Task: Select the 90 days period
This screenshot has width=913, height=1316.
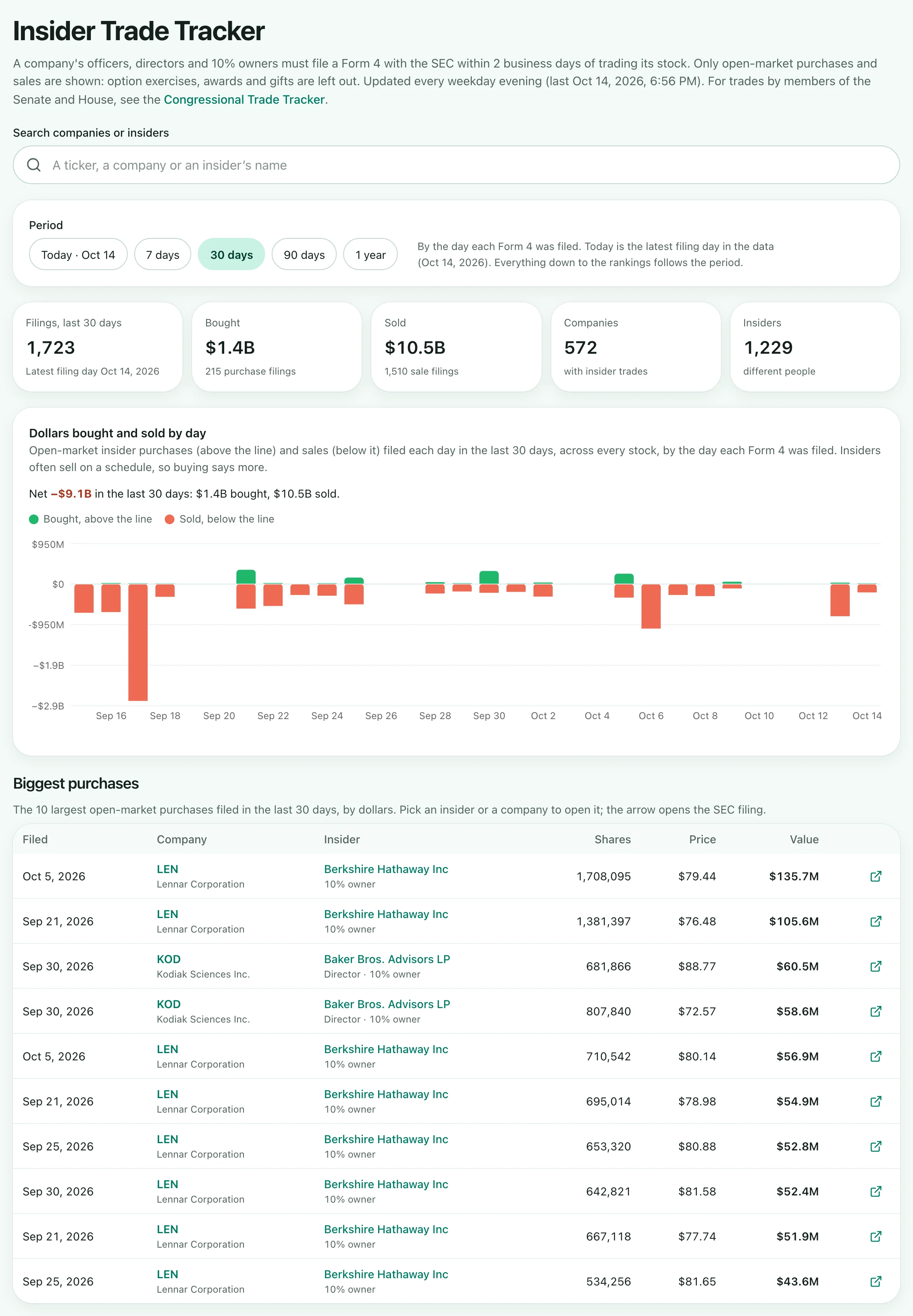Action: click(x=304, y=254)
